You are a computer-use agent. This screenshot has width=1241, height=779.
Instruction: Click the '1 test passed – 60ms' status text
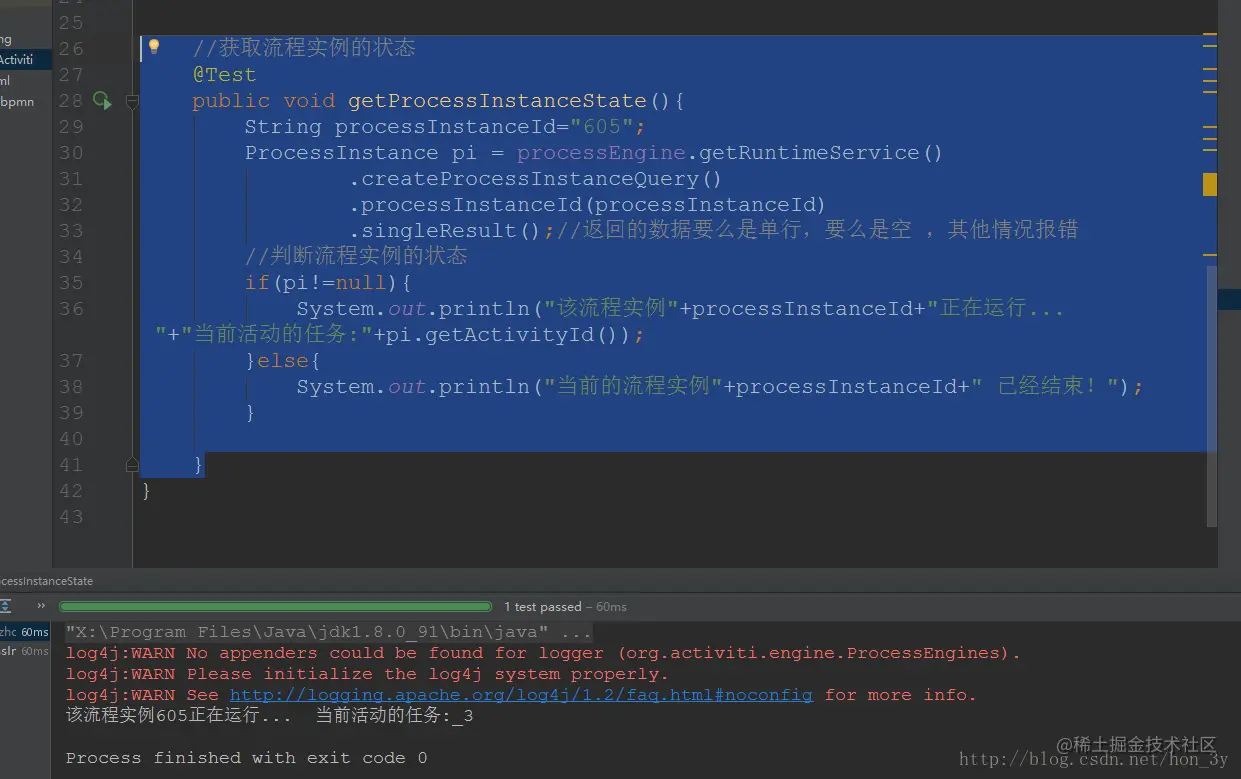tap(565, 607)
